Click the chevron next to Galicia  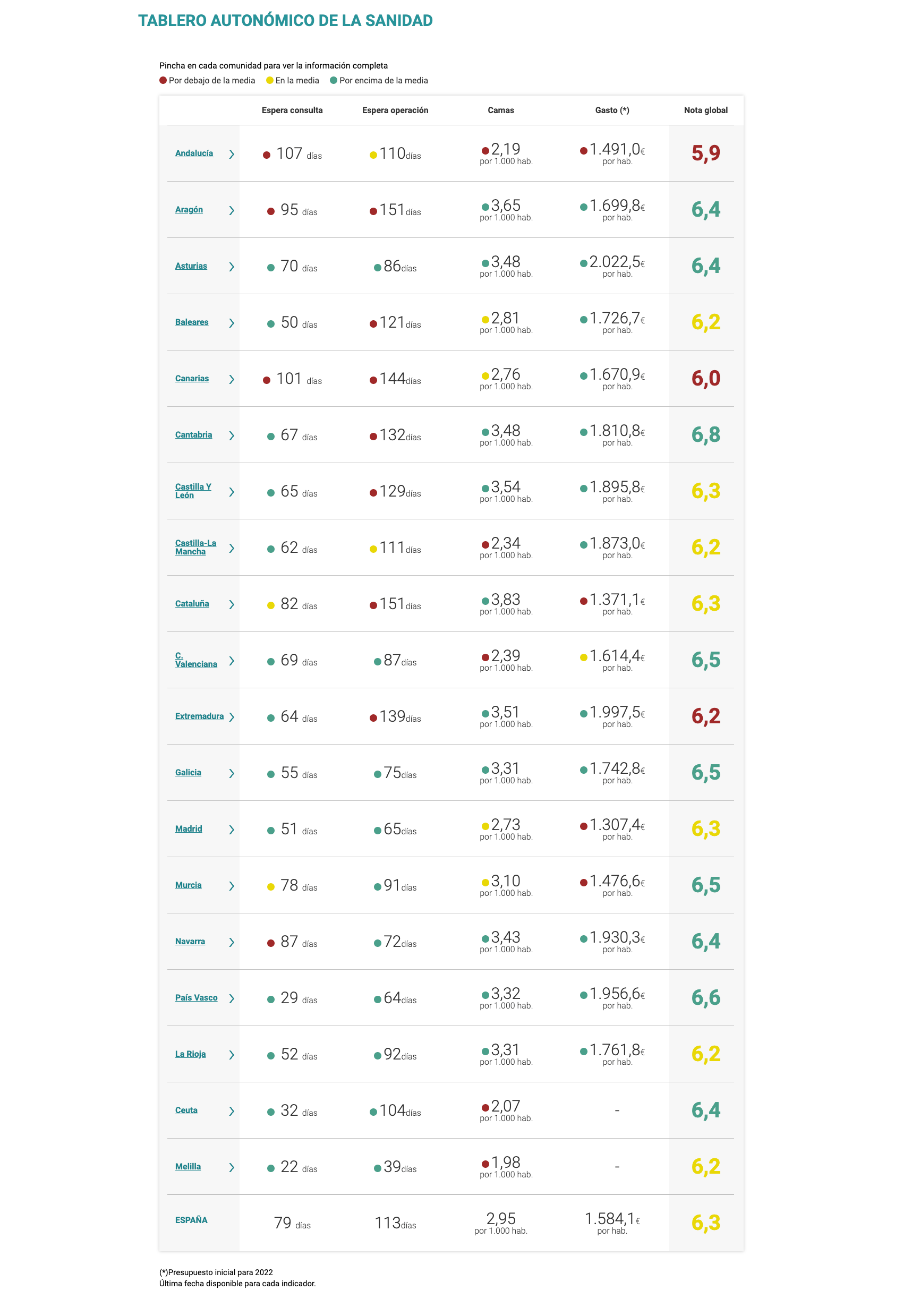232,774
